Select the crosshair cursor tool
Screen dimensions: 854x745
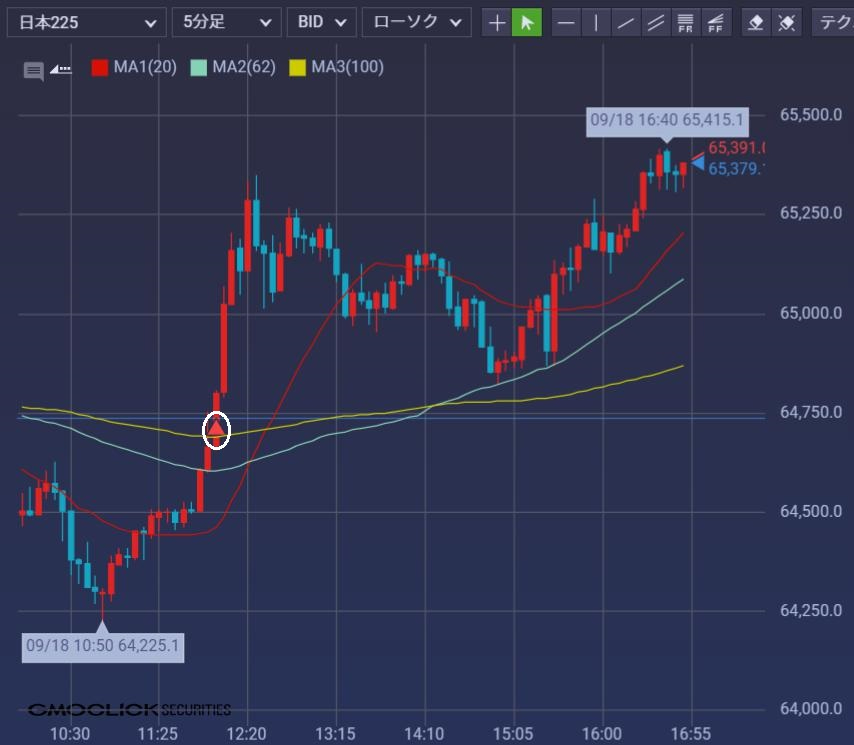click(497, 22)
